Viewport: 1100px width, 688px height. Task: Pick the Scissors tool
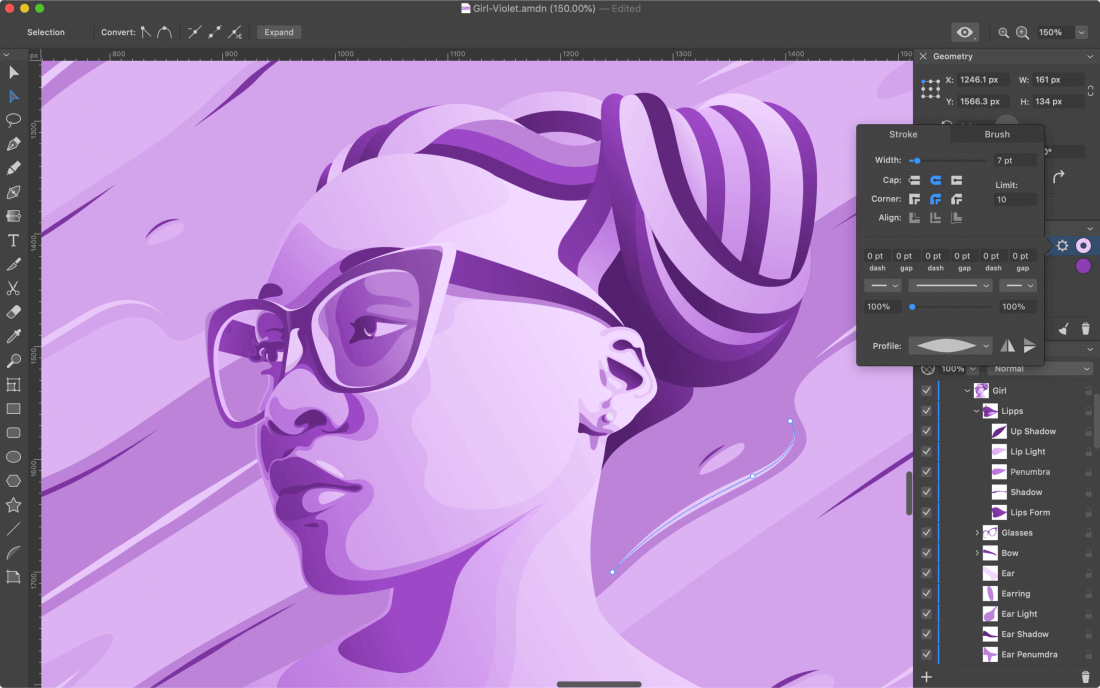click(14, 288)
